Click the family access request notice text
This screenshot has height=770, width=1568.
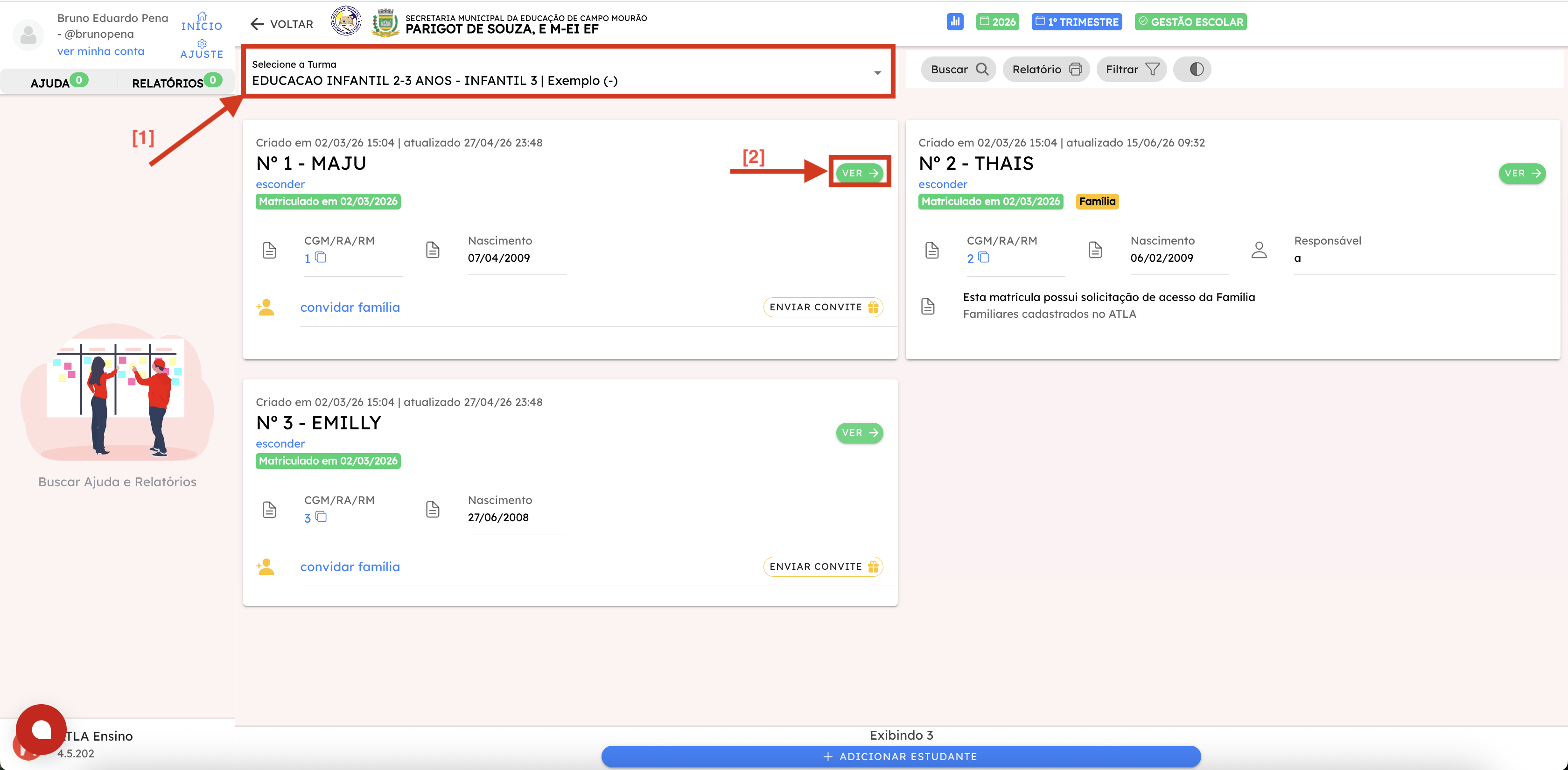[1109, 297]
